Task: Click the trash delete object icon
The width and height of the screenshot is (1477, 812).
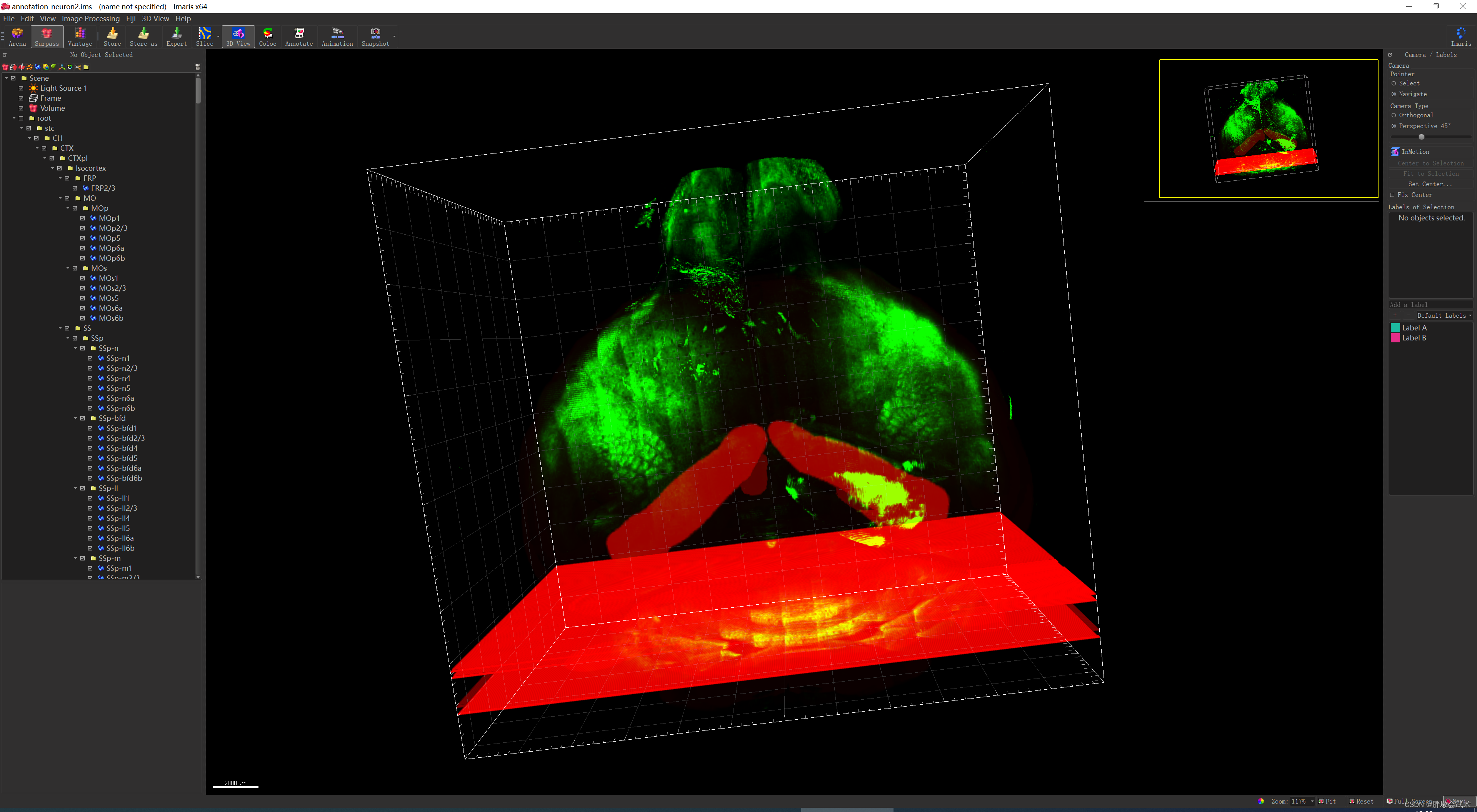Action: 198,67
